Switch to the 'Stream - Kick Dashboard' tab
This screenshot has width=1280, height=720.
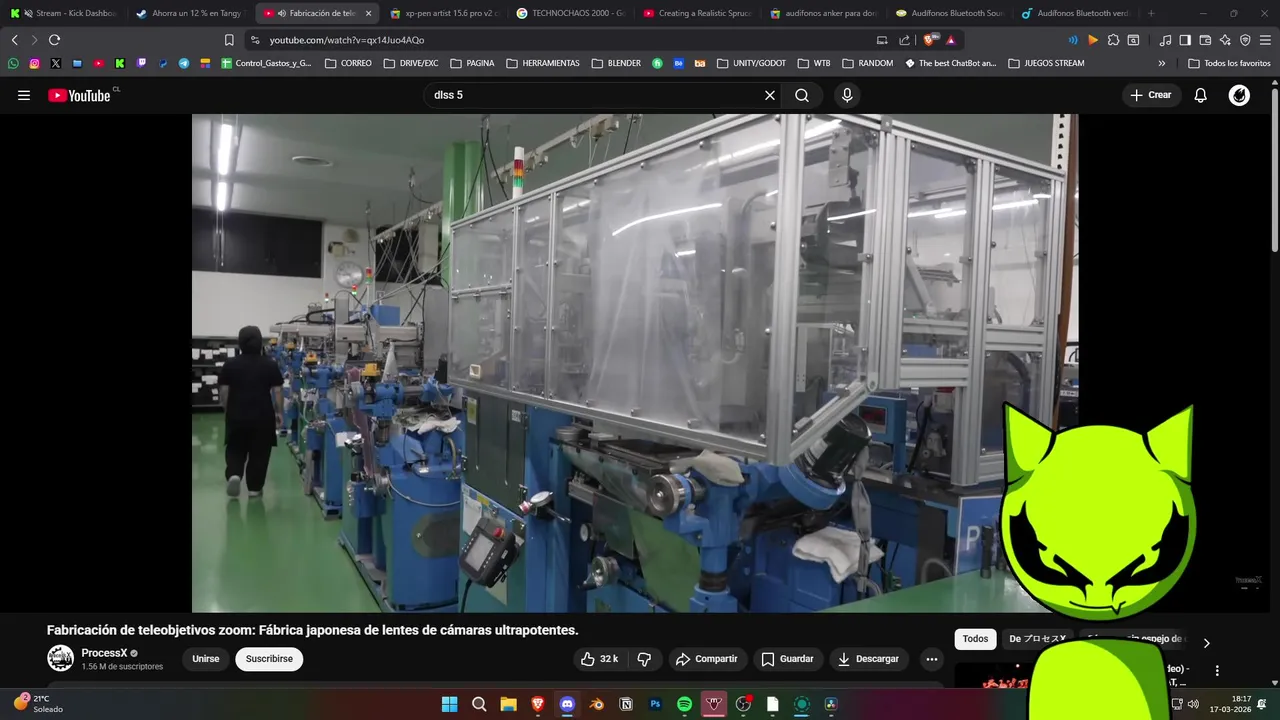coord(65,13)
